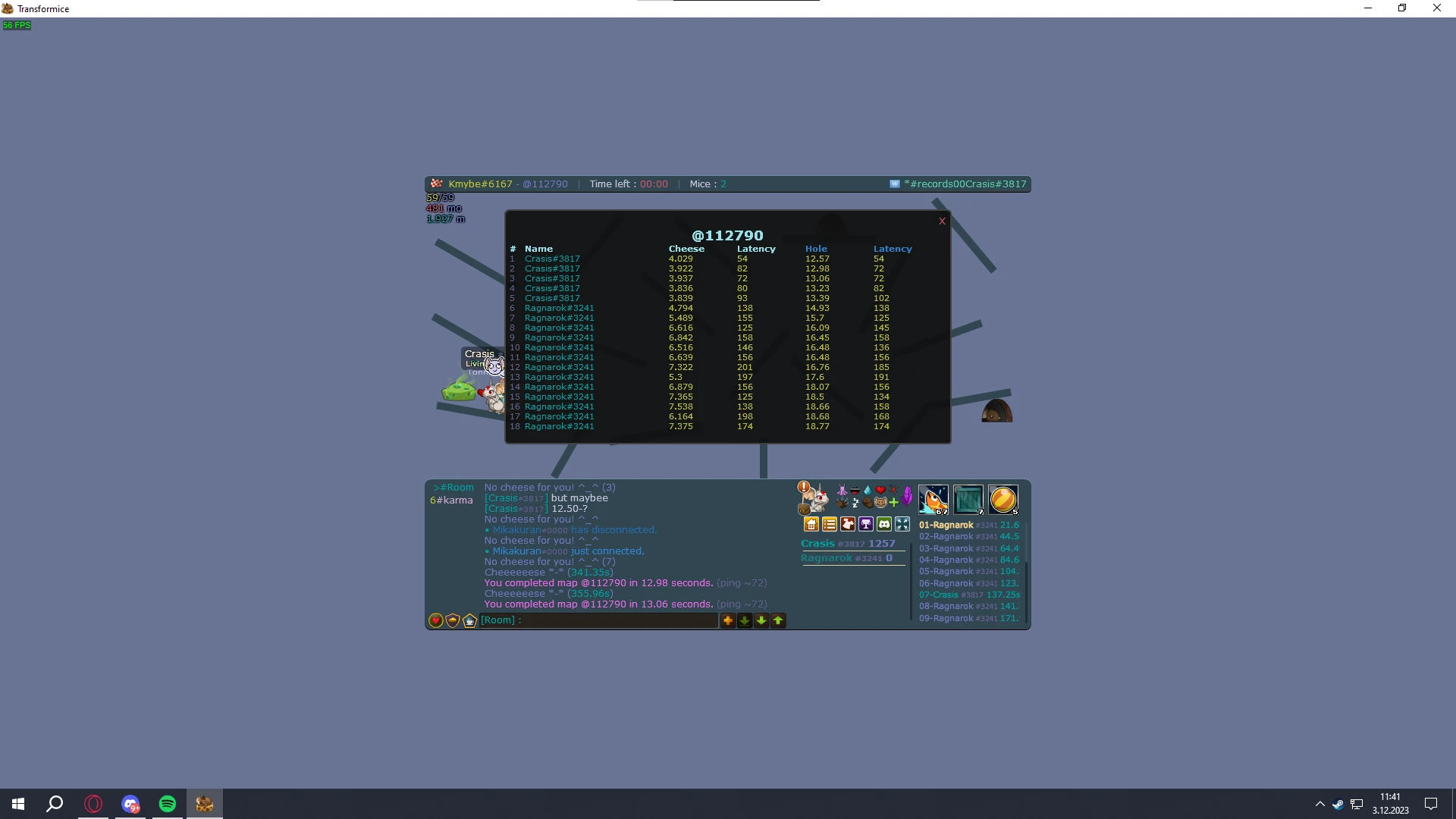
Task: Open the home (tribe house) button
Action: (x=811, y=524)
